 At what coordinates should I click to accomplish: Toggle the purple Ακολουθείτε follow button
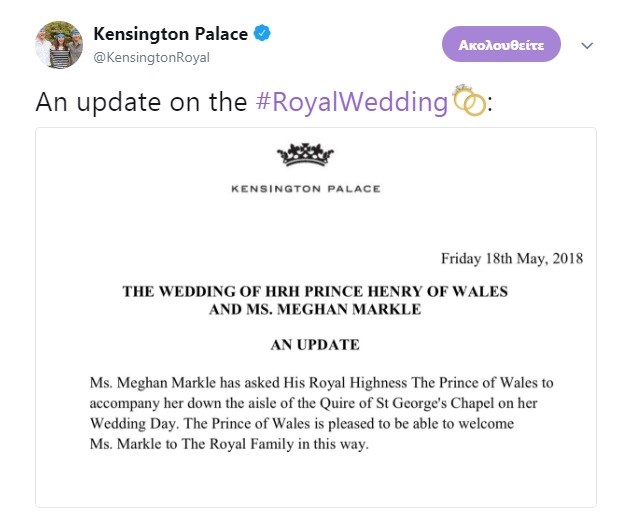coord(501,45)
